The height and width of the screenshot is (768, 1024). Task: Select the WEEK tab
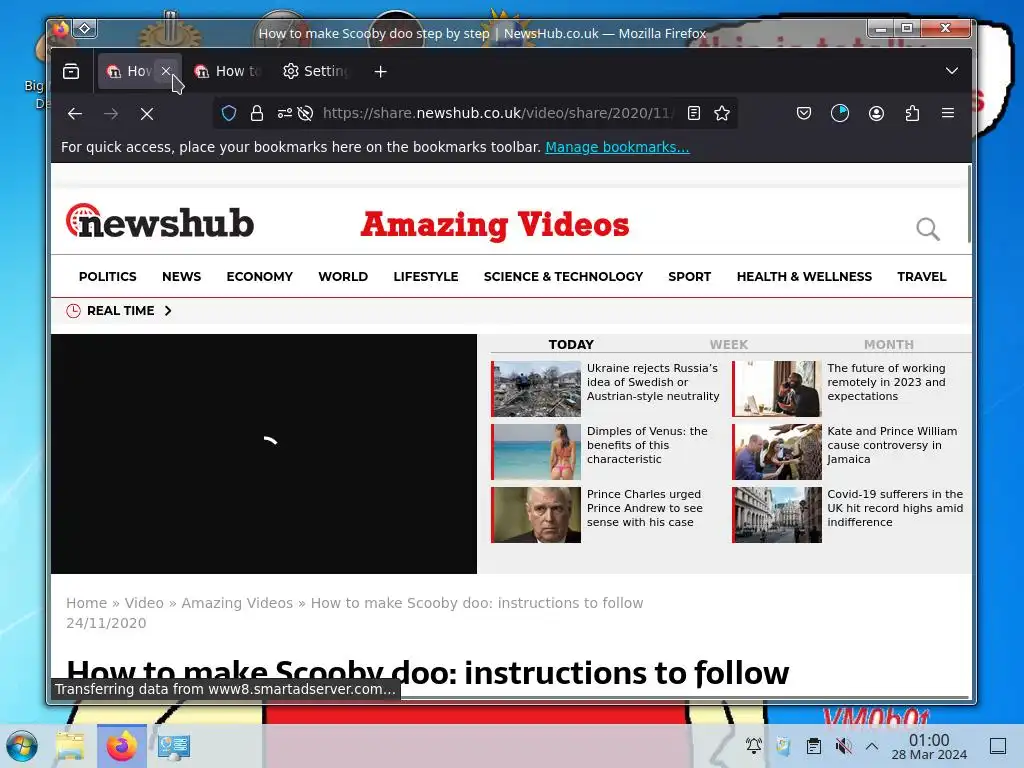click(729, 344)
